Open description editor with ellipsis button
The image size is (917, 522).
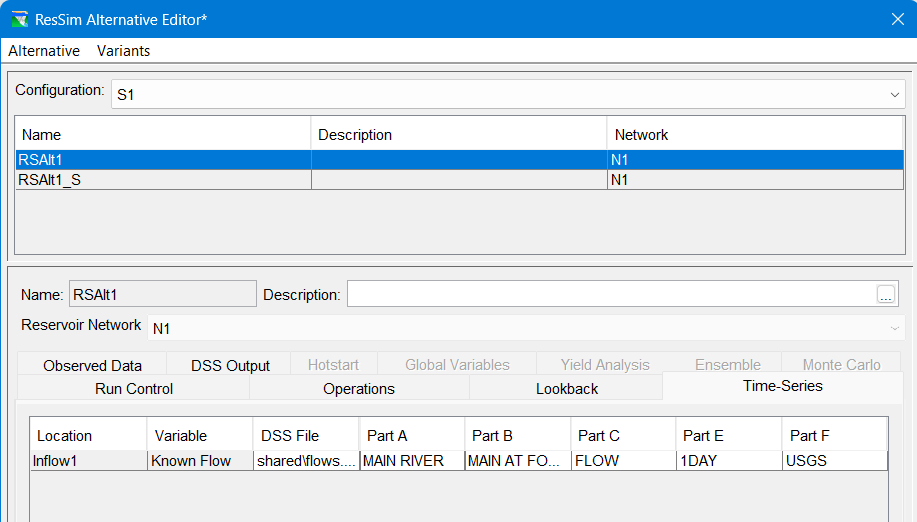coord(886,294)
